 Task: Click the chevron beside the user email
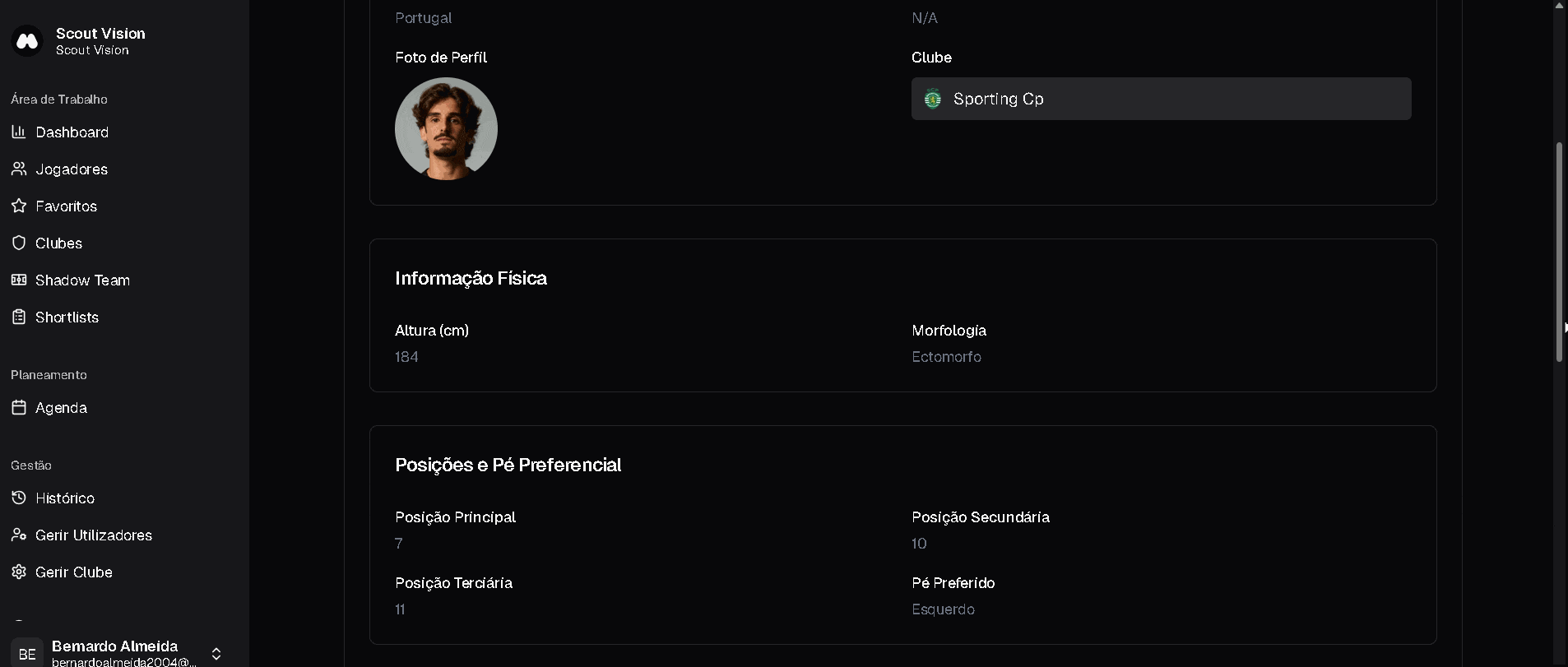coord(215,653)
